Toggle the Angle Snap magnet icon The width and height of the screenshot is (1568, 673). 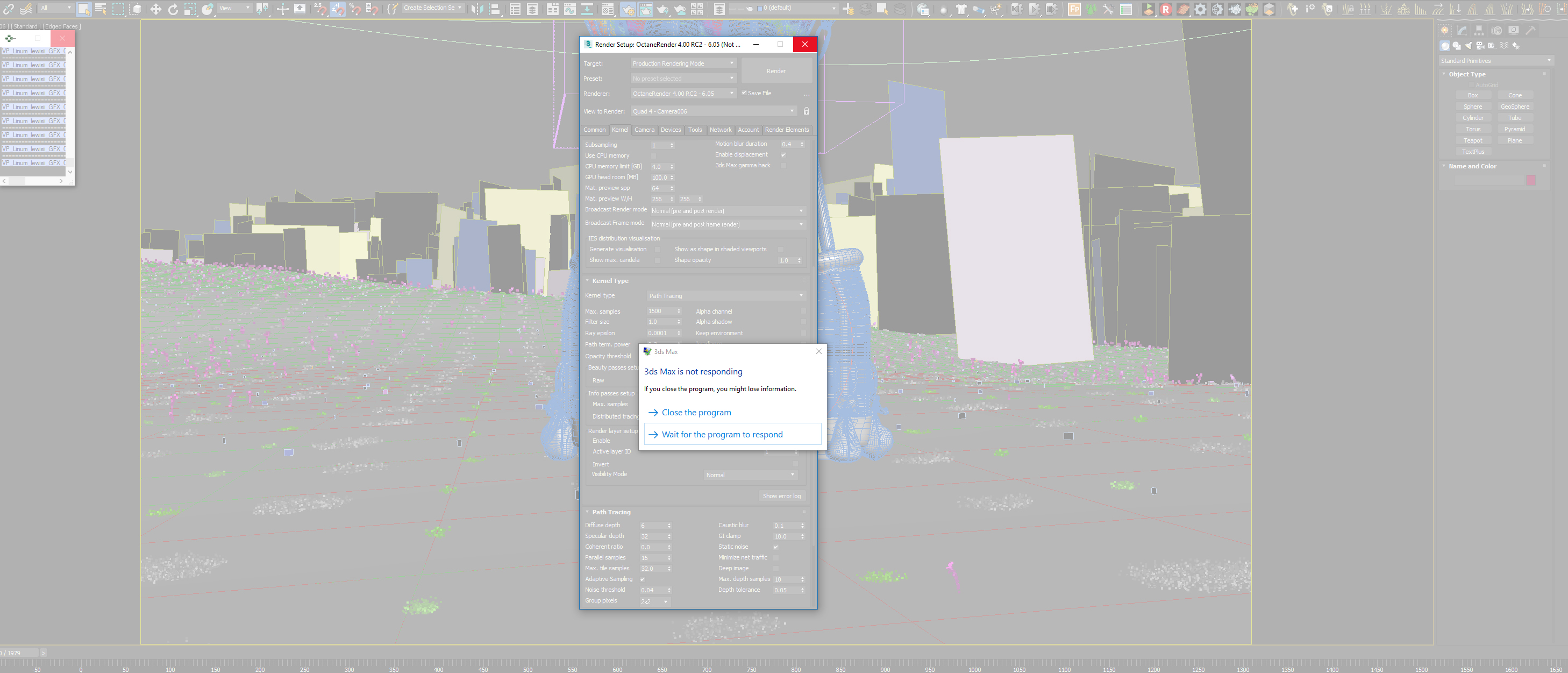pyautogui.click(x=337, y=9)
